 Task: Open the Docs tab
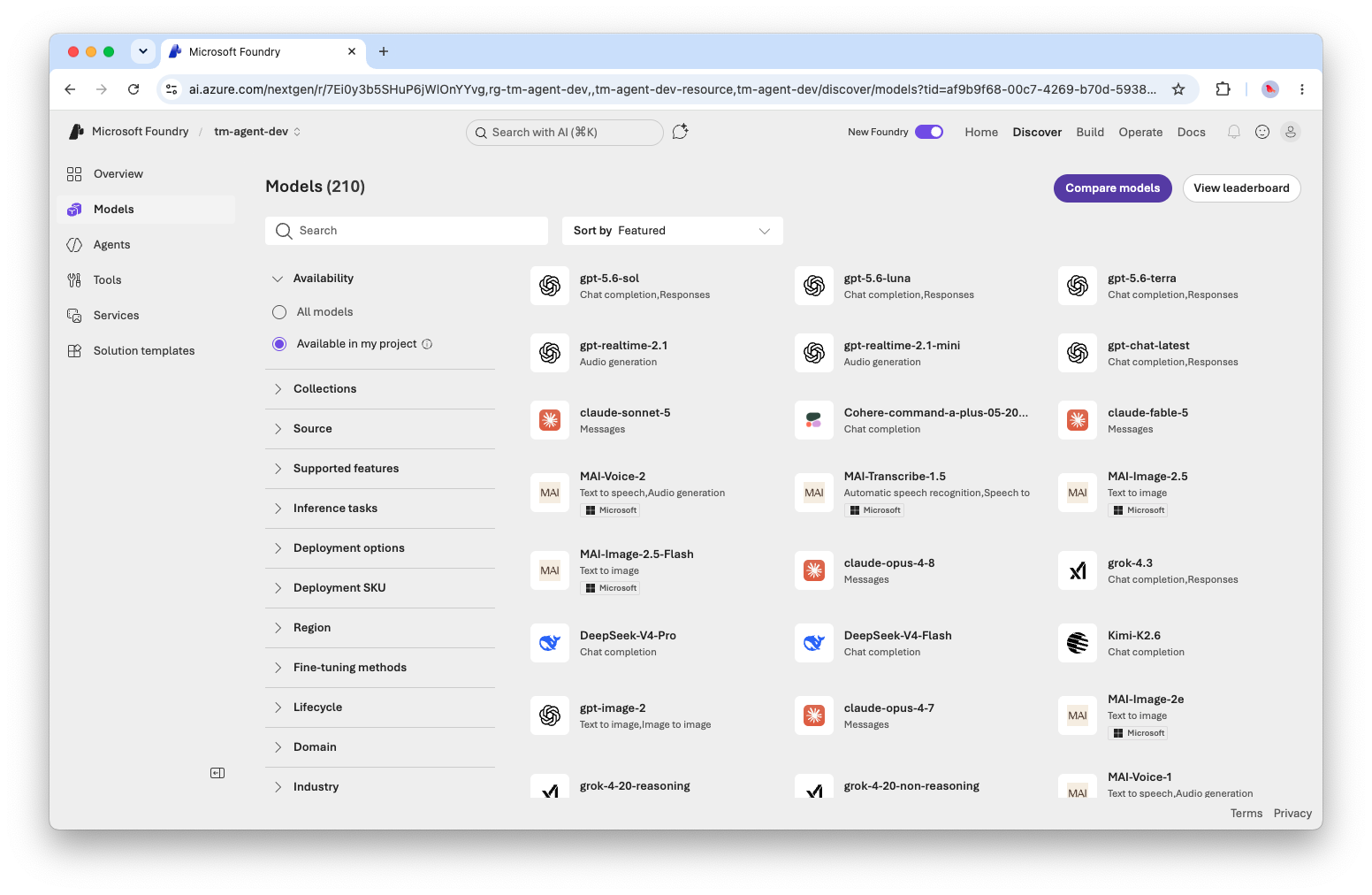pyautogui.click(x=1191, y=132)
